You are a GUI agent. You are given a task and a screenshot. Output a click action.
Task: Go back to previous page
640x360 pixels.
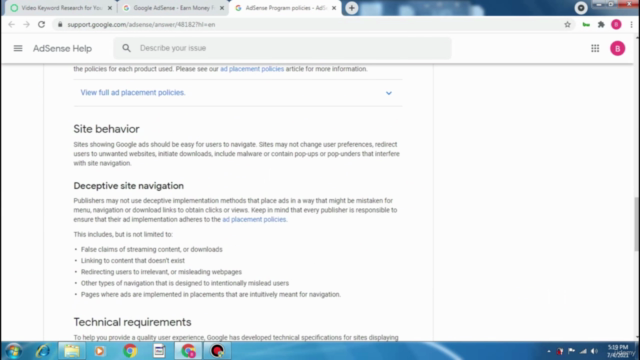click(x=11, y=24)
